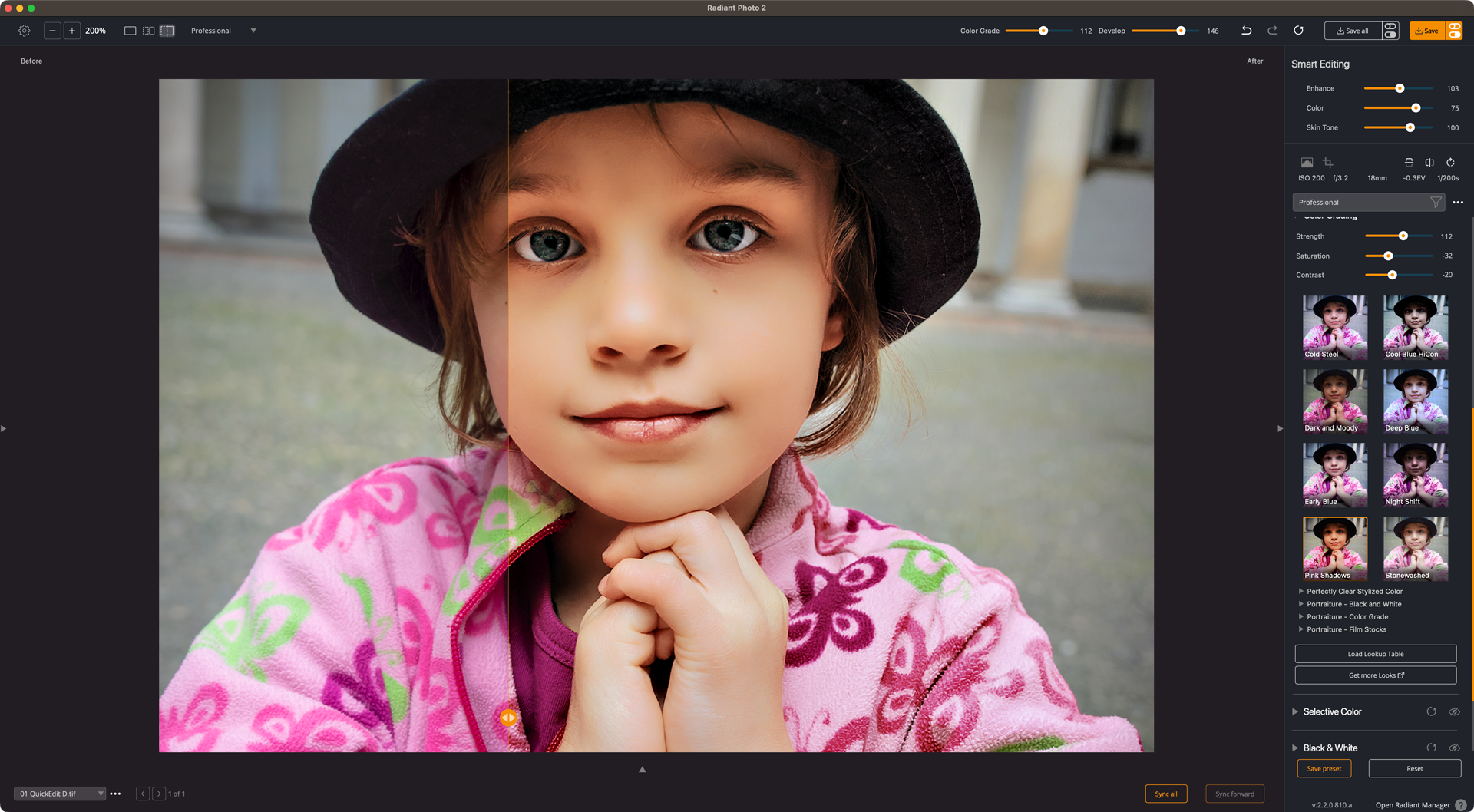
Task: Click the Saturation slider handle
Action: tap(1387, 256)
